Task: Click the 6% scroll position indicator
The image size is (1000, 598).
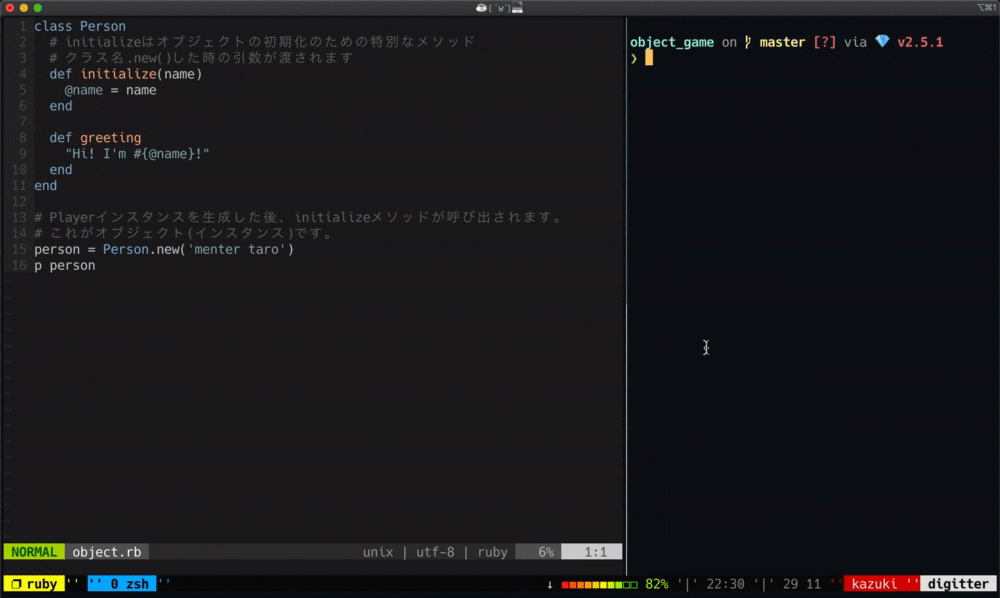Action: tap(546, 551)
